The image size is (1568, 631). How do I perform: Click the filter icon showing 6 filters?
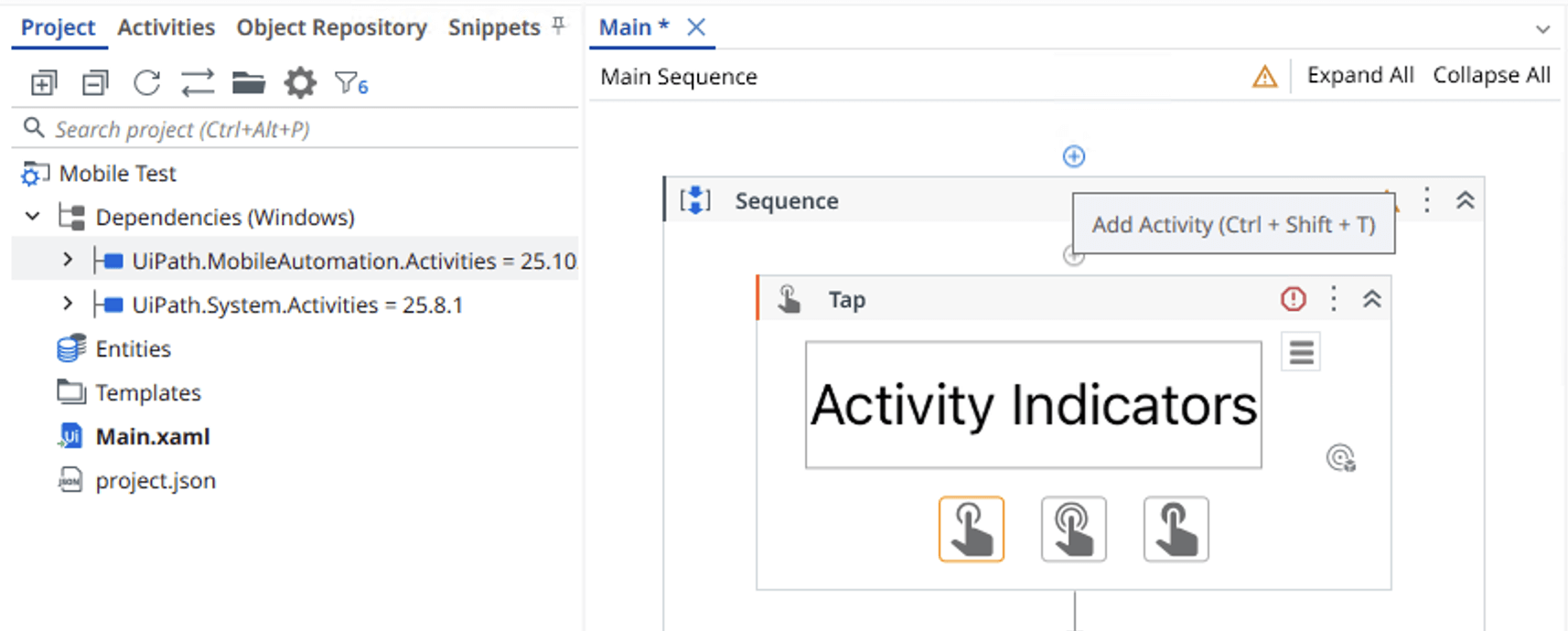tap(349, 82)
